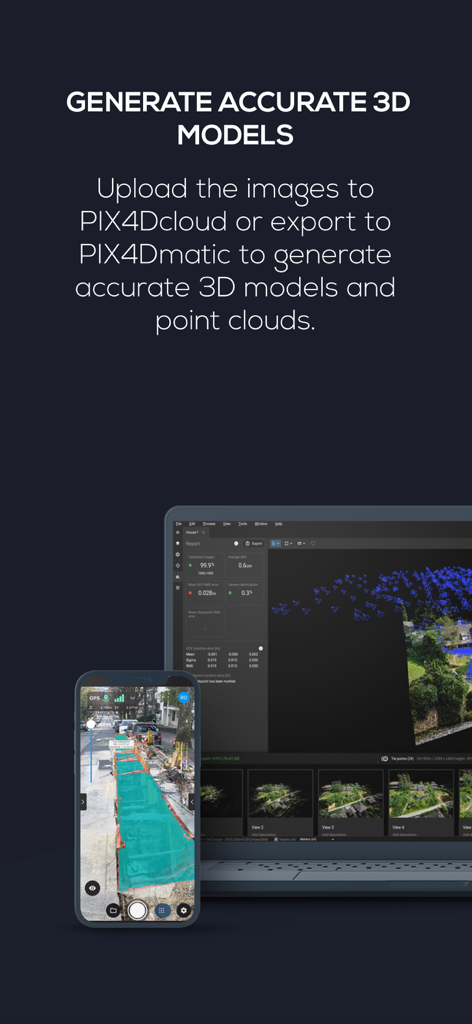Tap the green signal strength bars on phone
Screen dimensions: 472x1024
(119, 699)
